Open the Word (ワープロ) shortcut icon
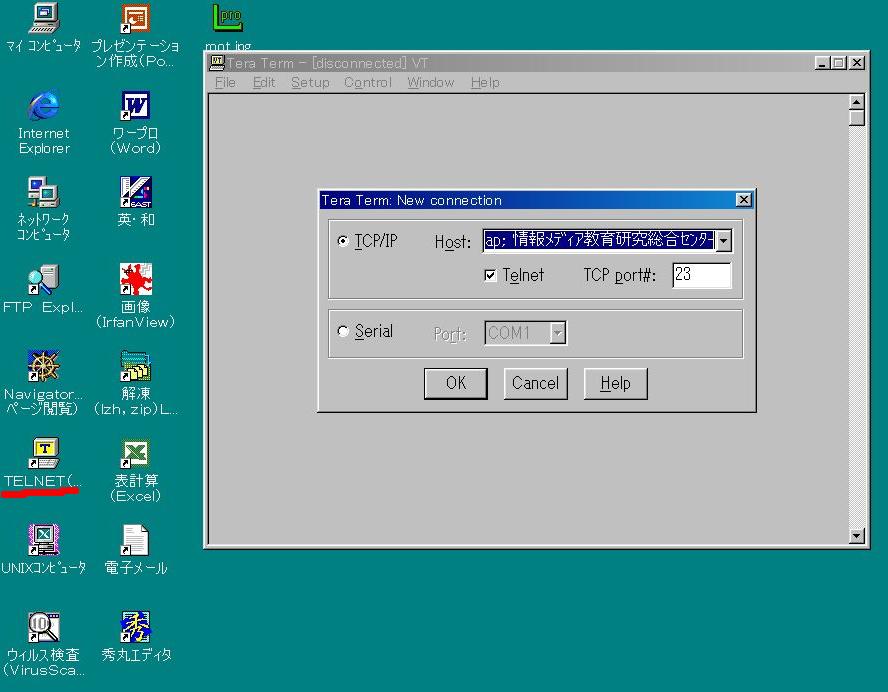Image resolution: width=888 pixels, height=692 pixels. pyautogui.click(x=135, y=106)
